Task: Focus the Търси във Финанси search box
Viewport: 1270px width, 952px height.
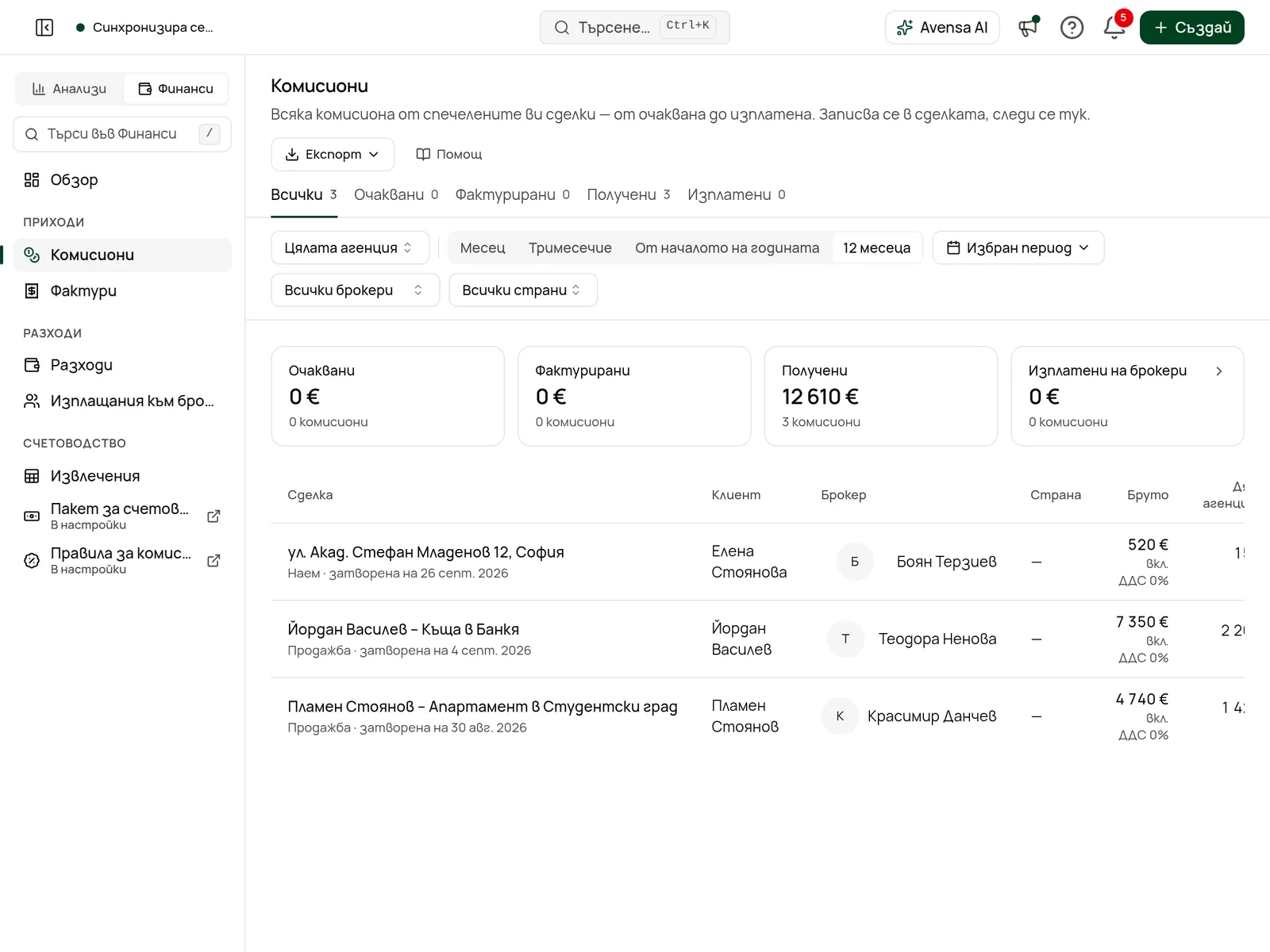Action: (122, 134)
